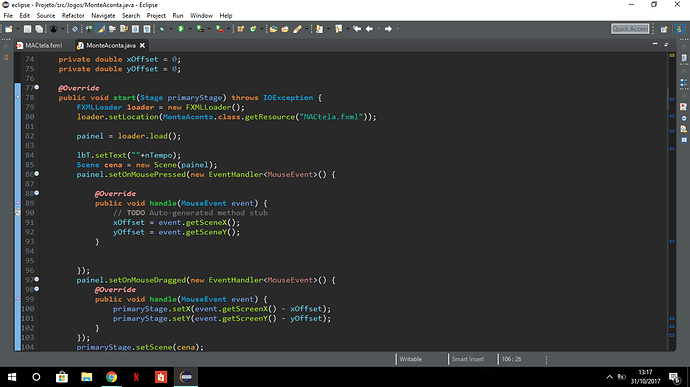Toggle the highlighted Mark Occurrences toolbar button
Viewport: 690px width, 387px height.
coord(101,29)
